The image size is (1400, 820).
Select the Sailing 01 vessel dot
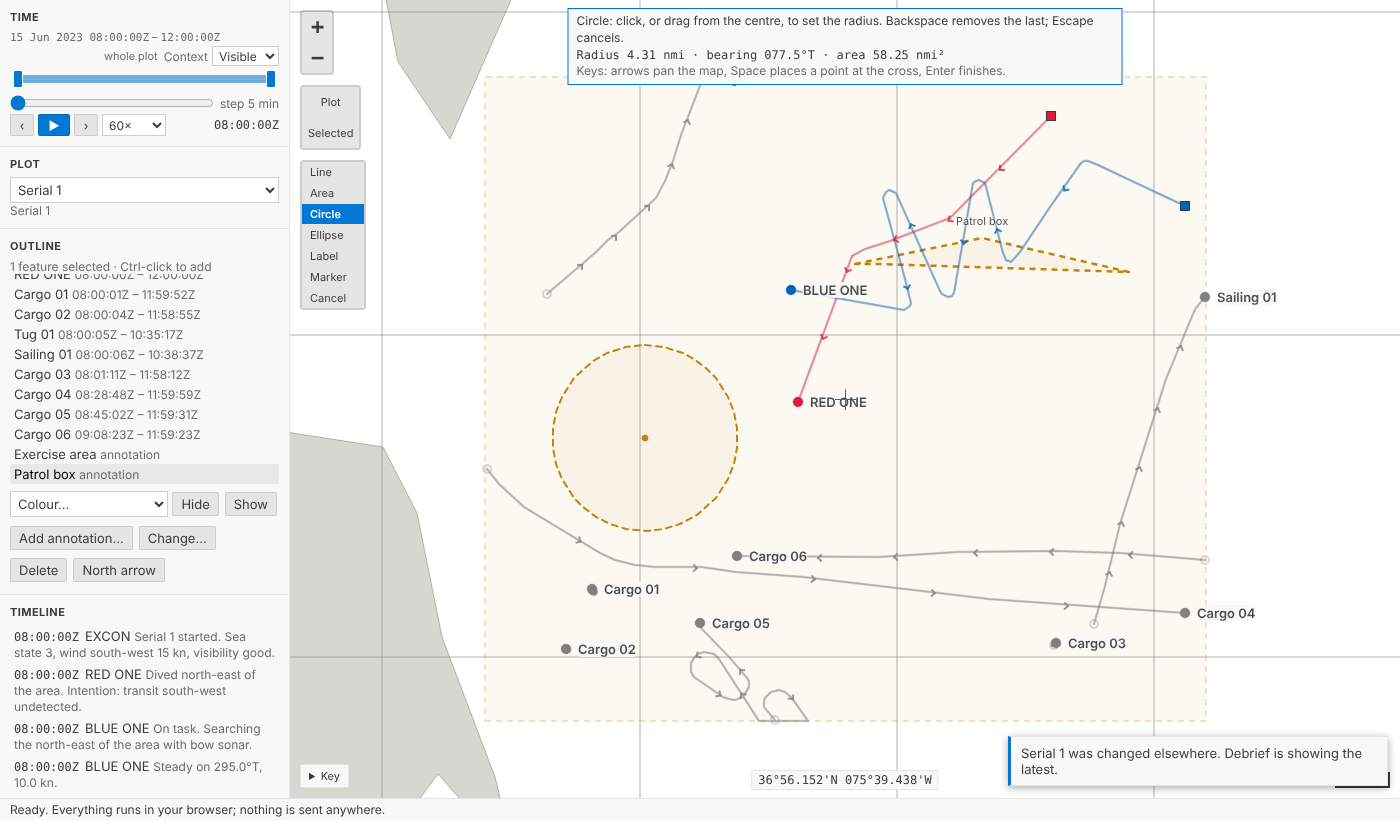click(x=1205, y=297)
